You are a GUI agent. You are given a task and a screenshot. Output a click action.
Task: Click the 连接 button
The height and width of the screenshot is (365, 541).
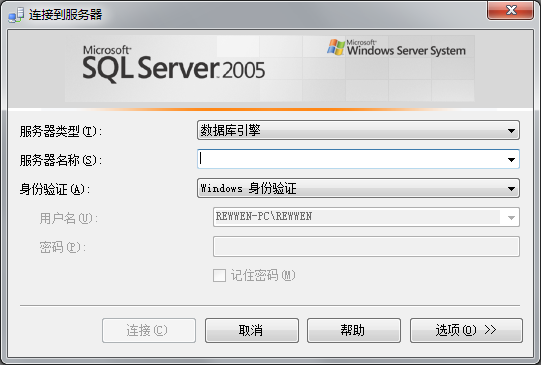coord(149,331)
